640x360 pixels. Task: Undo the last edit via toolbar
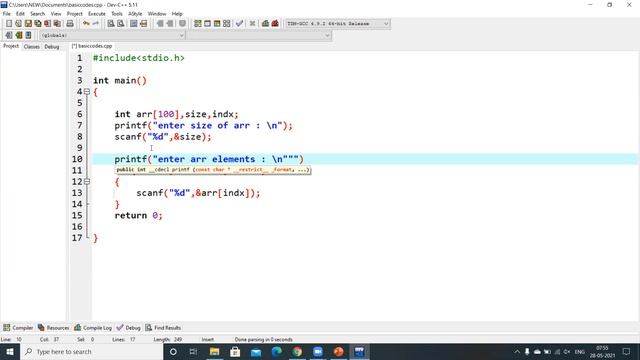[86, 24]
